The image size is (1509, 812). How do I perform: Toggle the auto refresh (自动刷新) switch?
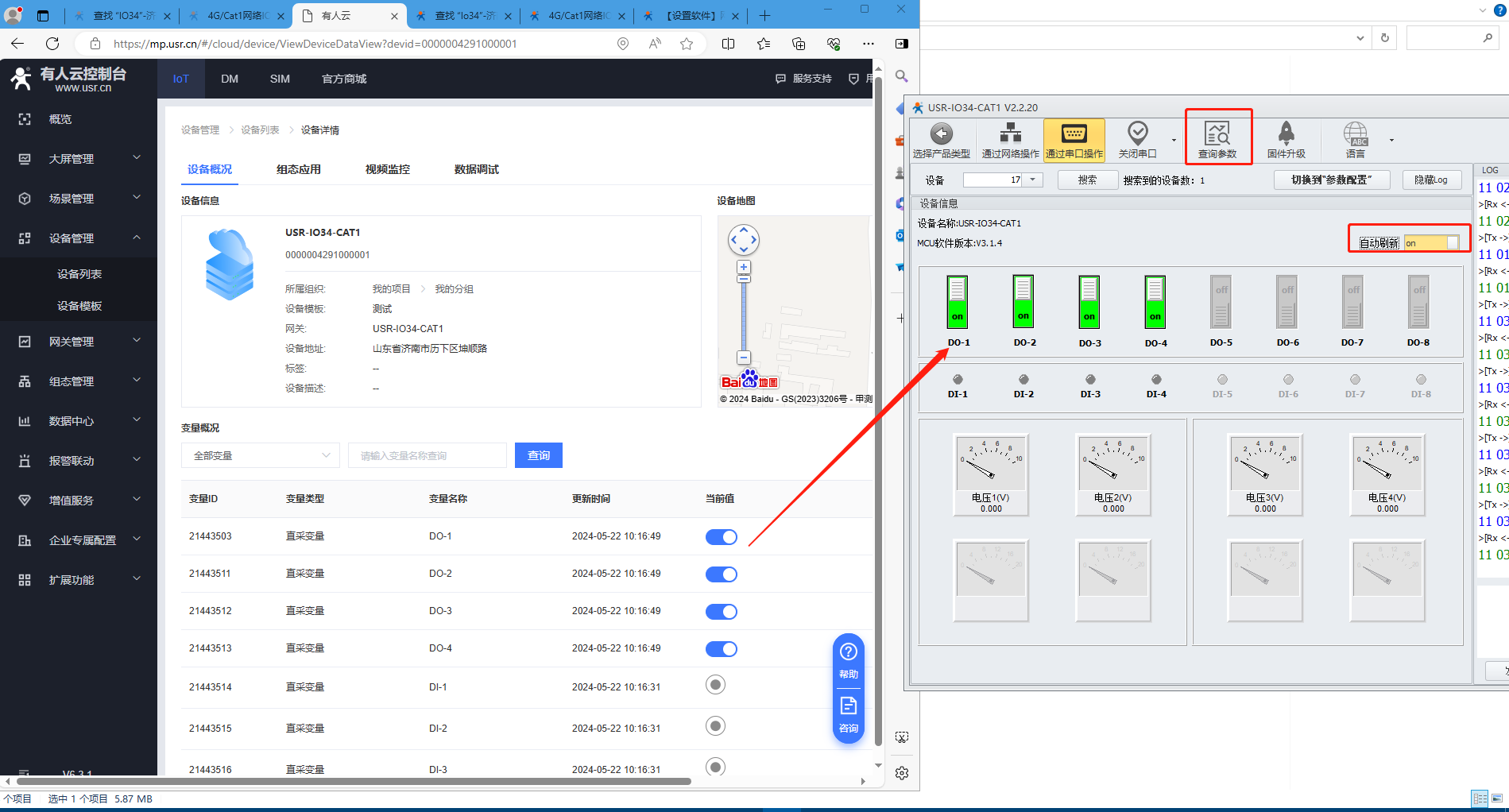point(1431,243)
